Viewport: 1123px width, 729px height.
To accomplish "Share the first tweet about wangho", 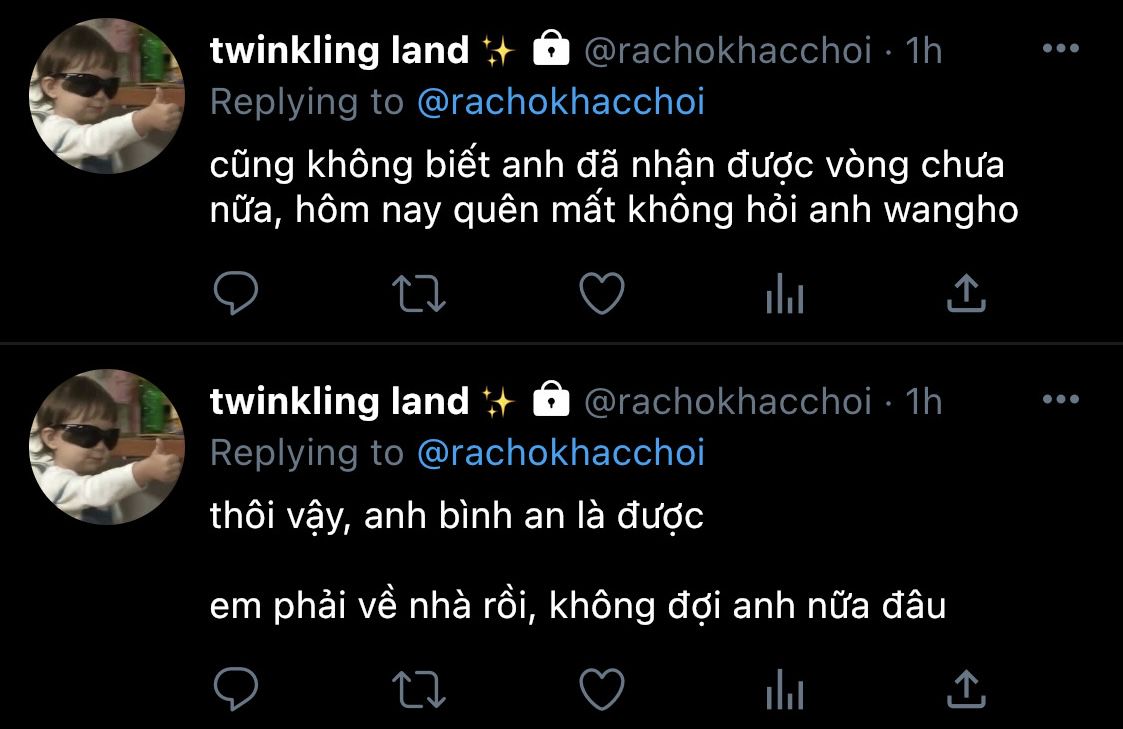I will tap(966, 294).
